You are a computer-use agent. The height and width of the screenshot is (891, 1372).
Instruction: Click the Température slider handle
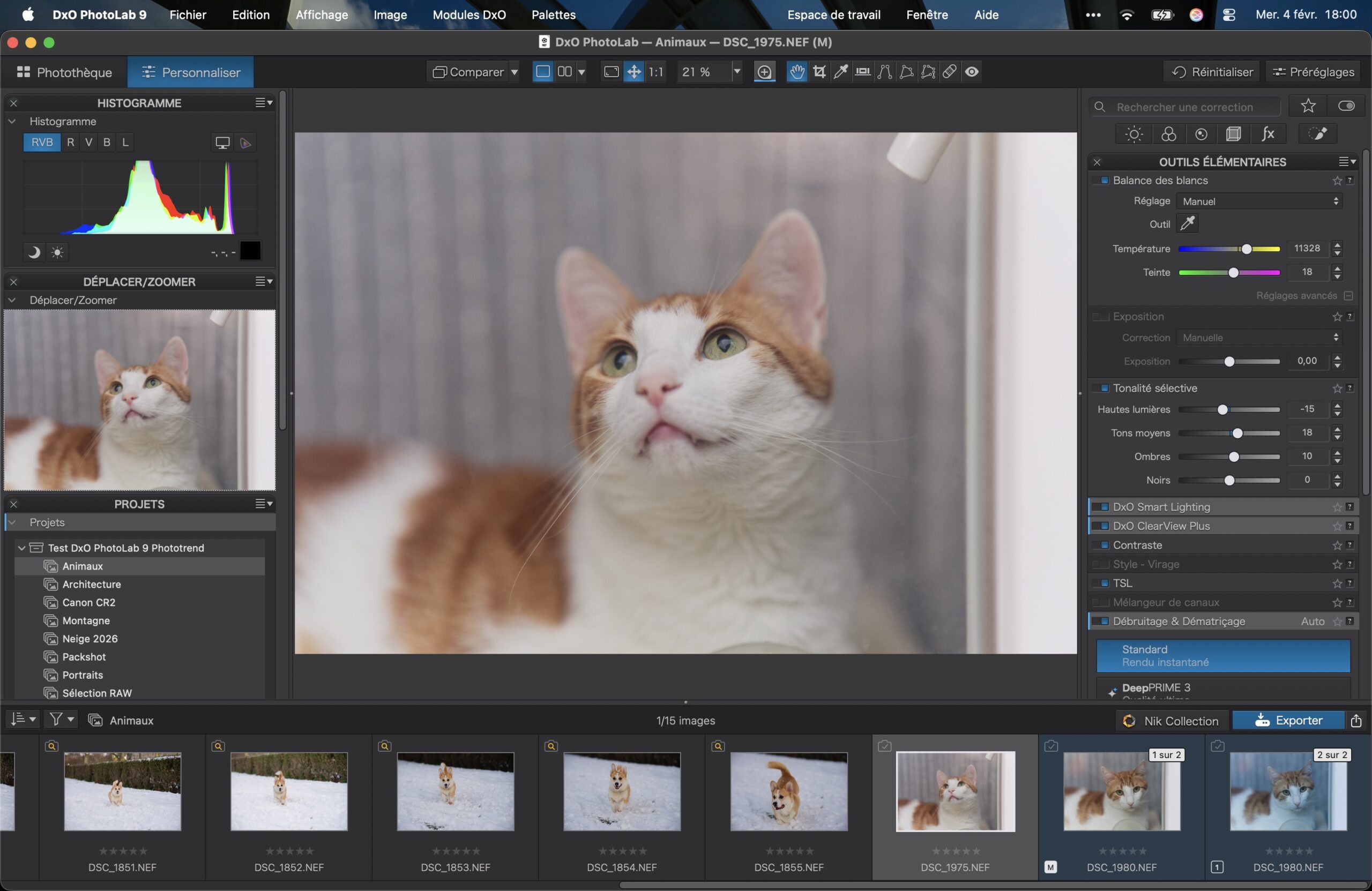pos(1247,249)
